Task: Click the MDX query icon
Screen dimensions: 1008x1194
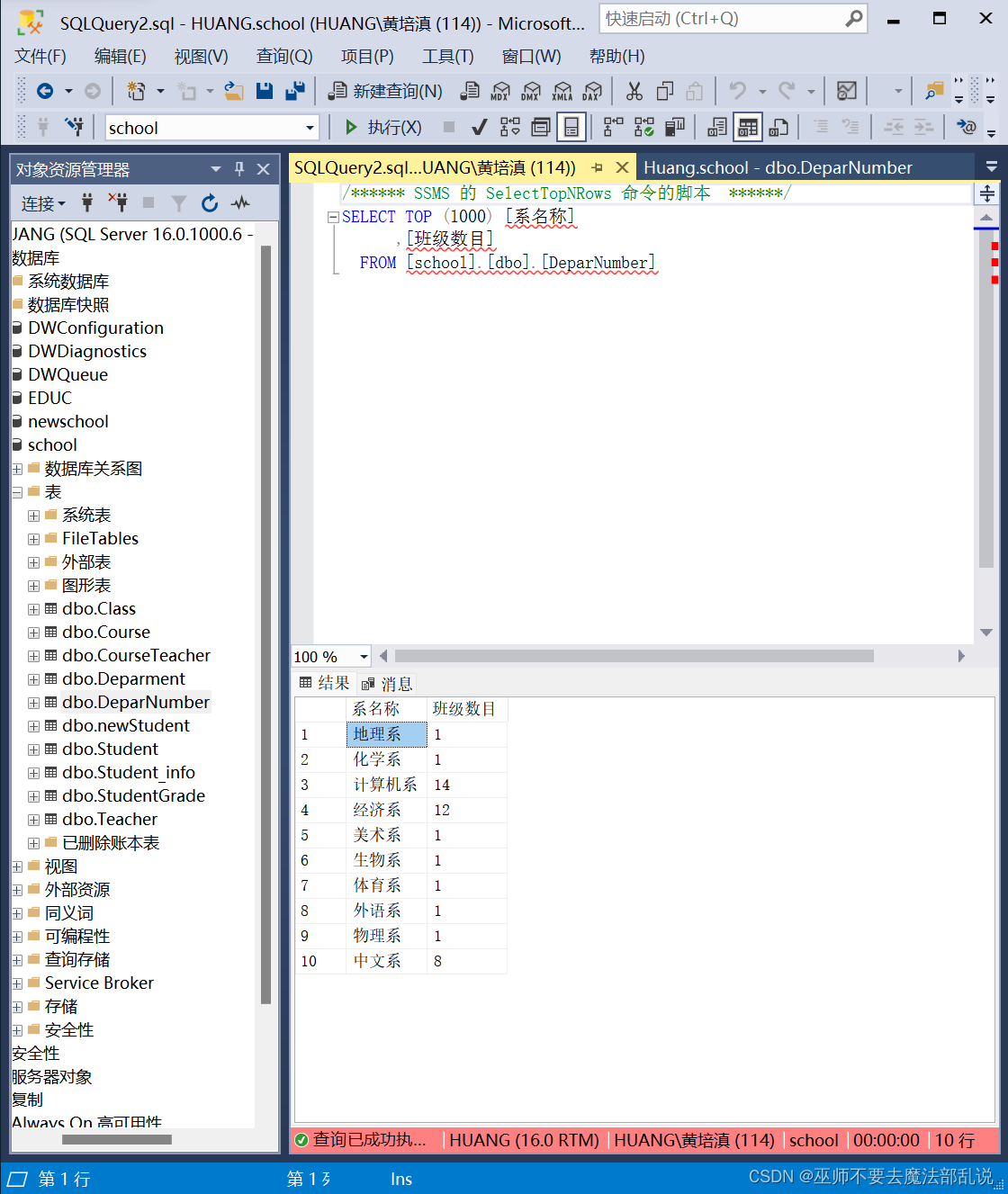Action: (500, 91)
